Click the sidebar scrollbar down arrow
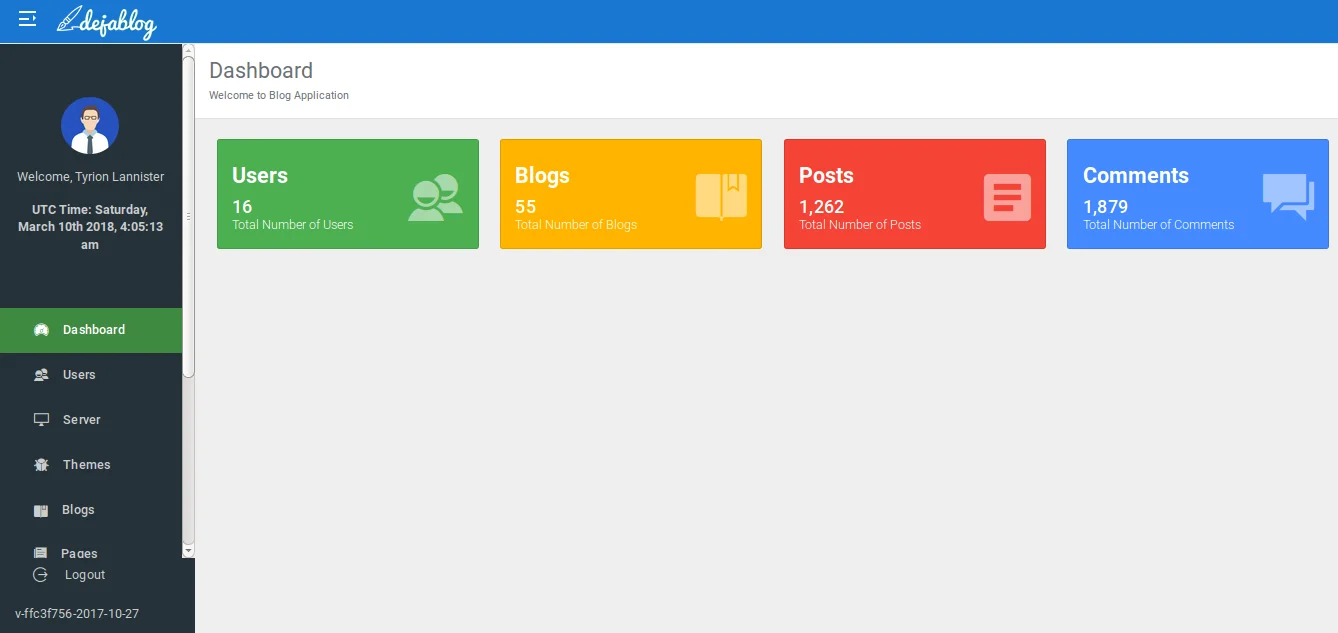This screenshot has width=1338, height=633. [188, 550]
